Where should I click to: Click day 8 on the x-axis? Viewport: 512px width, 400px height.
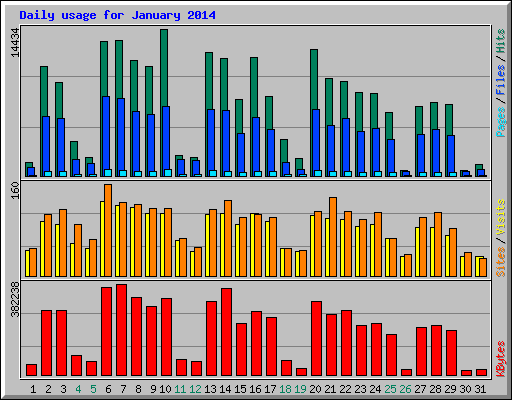coord(138,389)
